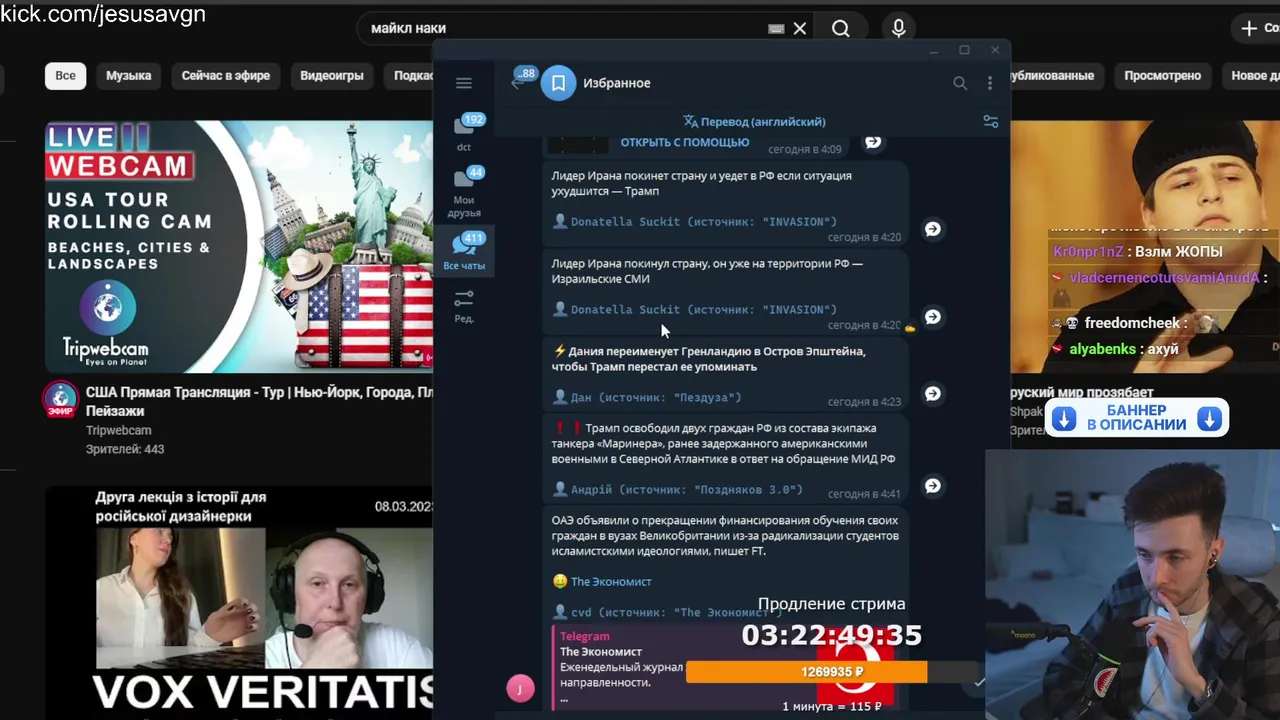This screenshot has height=720, width=1280.
Task: Open the on-screen keyboard icon in search
Action: coord(776,29)
